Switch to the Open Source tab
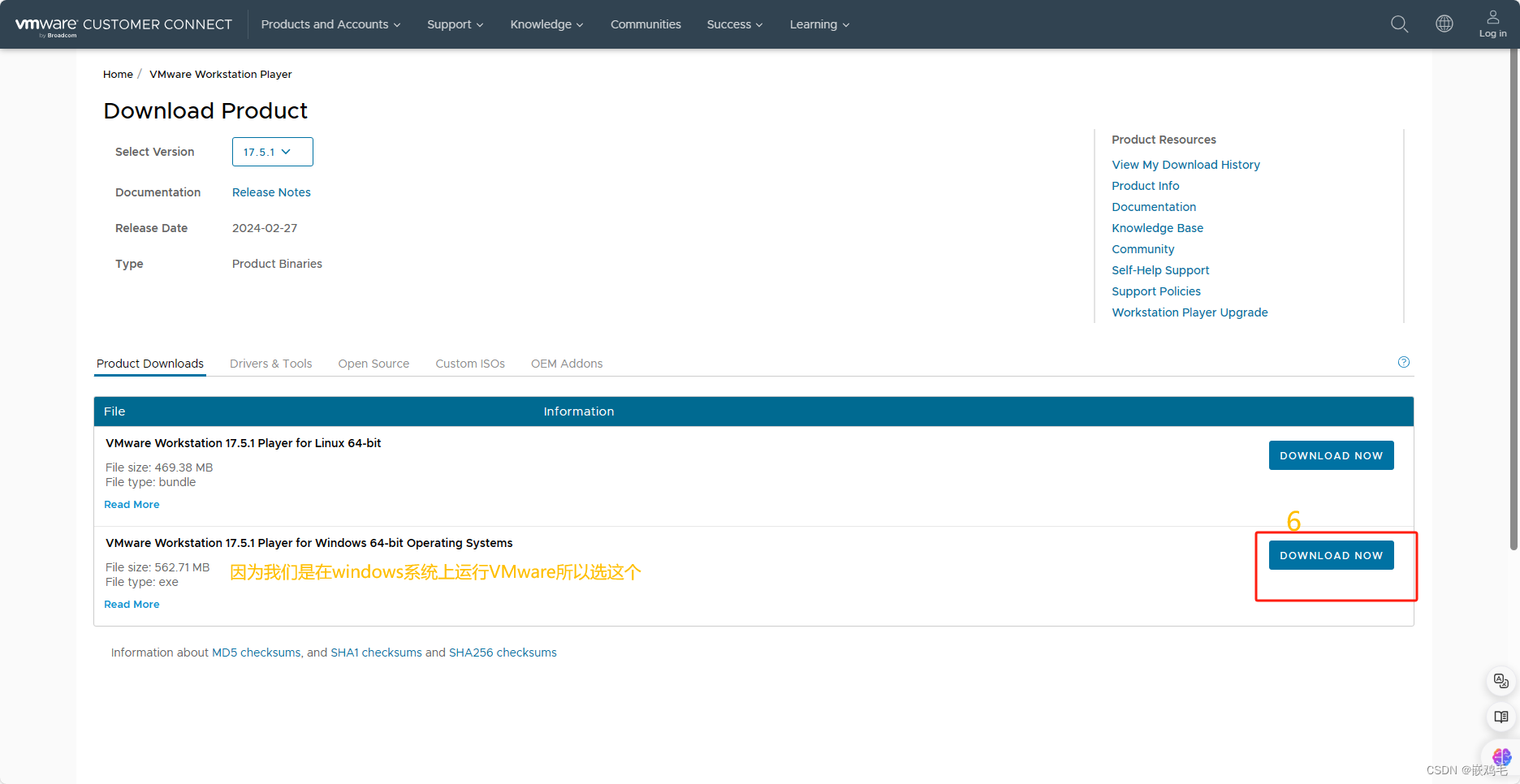 (x=374, y=364)
